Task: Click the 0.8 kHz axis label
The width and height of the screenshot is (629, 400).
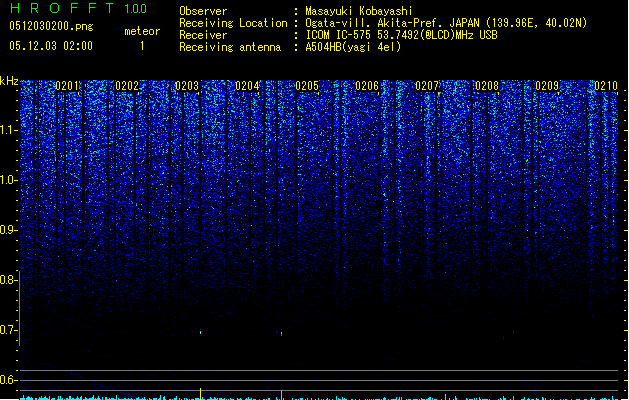Action: [8, 280]
